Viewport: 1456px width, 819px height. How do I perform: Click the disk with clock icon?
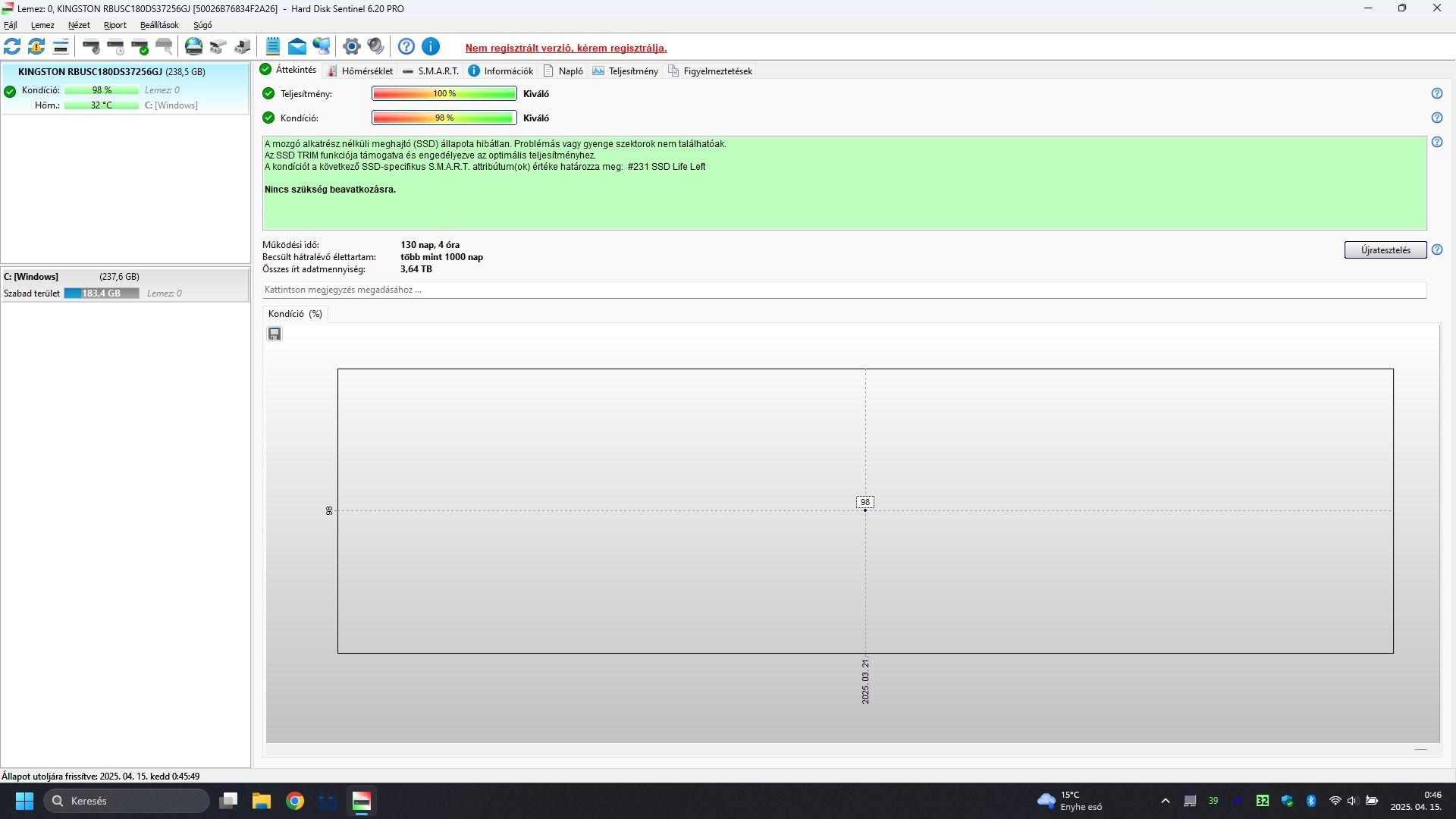coord(115,46)
